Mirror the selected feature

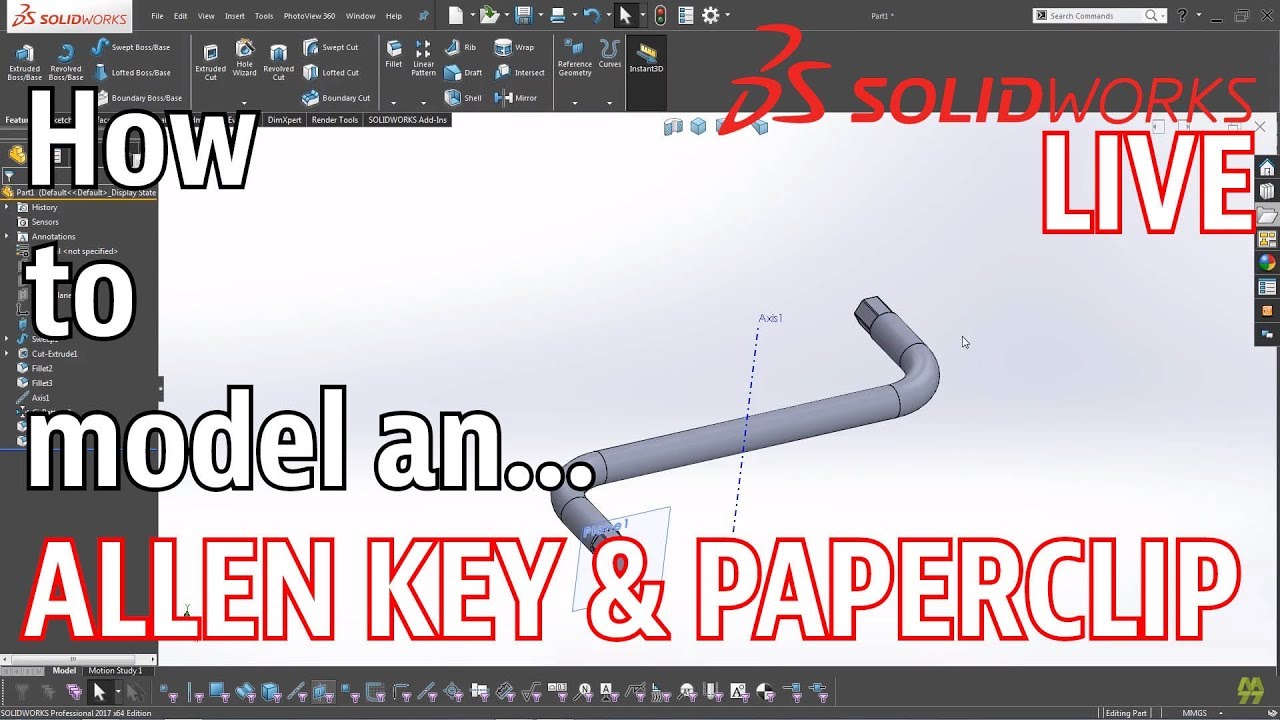pyautogui.click(x=516, y=98)
